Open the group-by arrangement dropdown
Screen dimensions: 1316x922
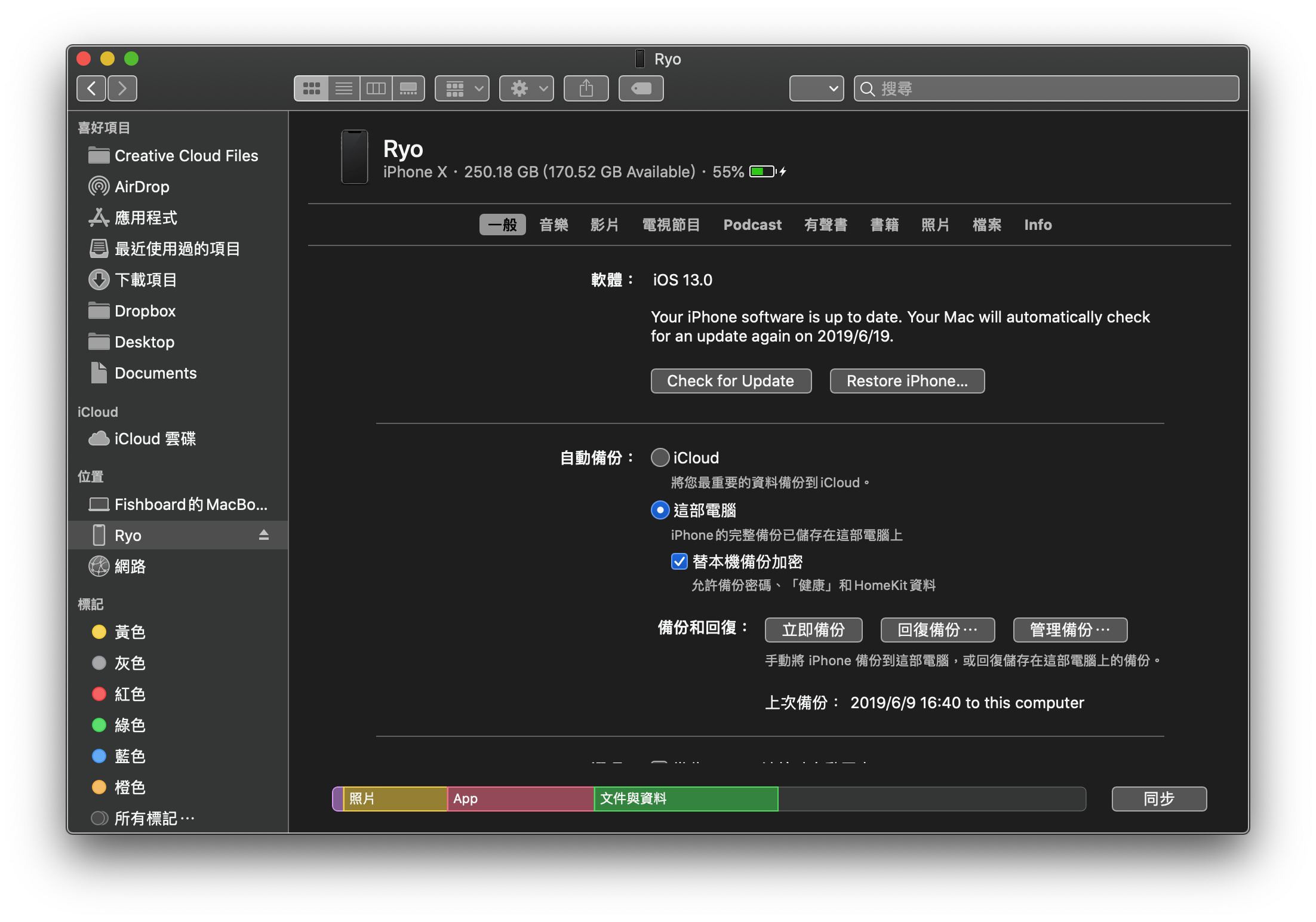pos(462,88)
